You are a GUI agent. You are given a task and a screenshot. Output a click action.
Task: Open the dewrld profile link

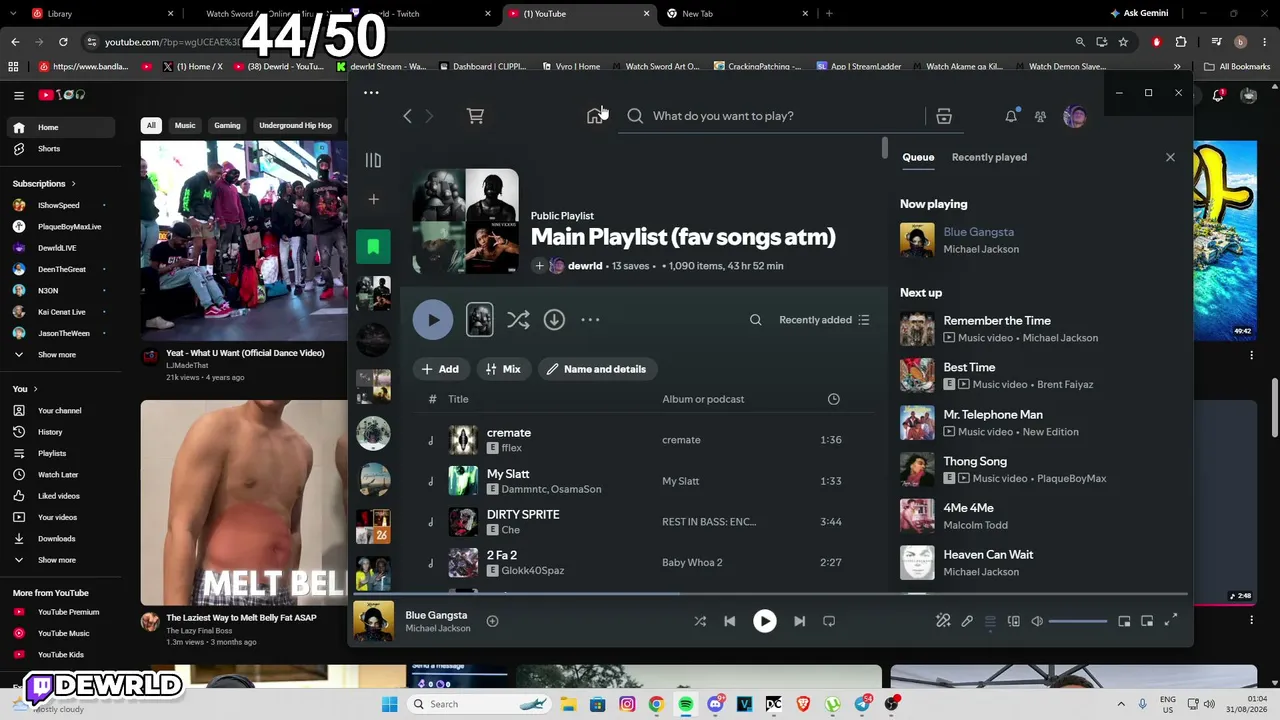click(585, 266)
